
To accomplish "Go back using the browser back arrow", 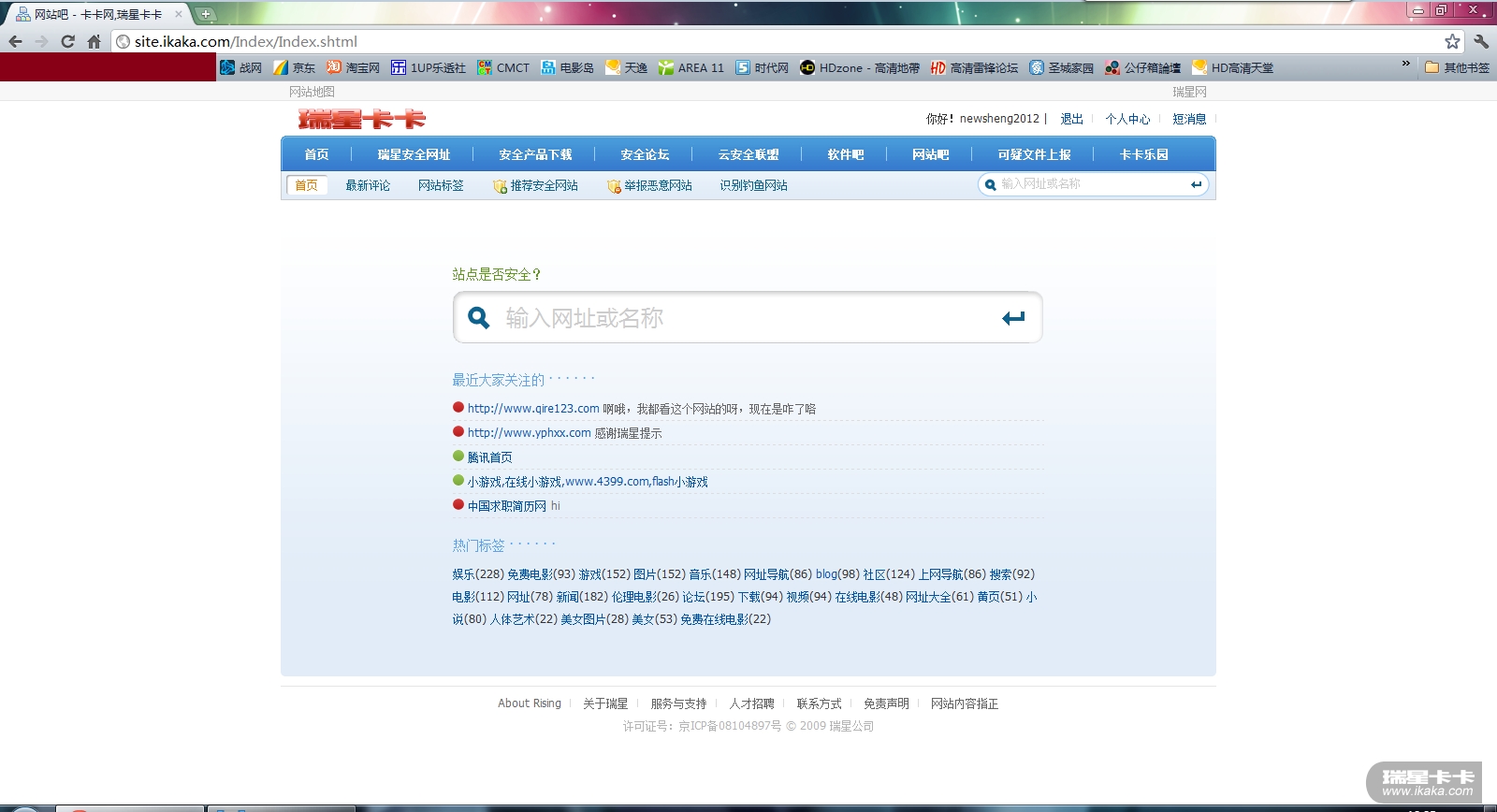I will tap(15, 41).
